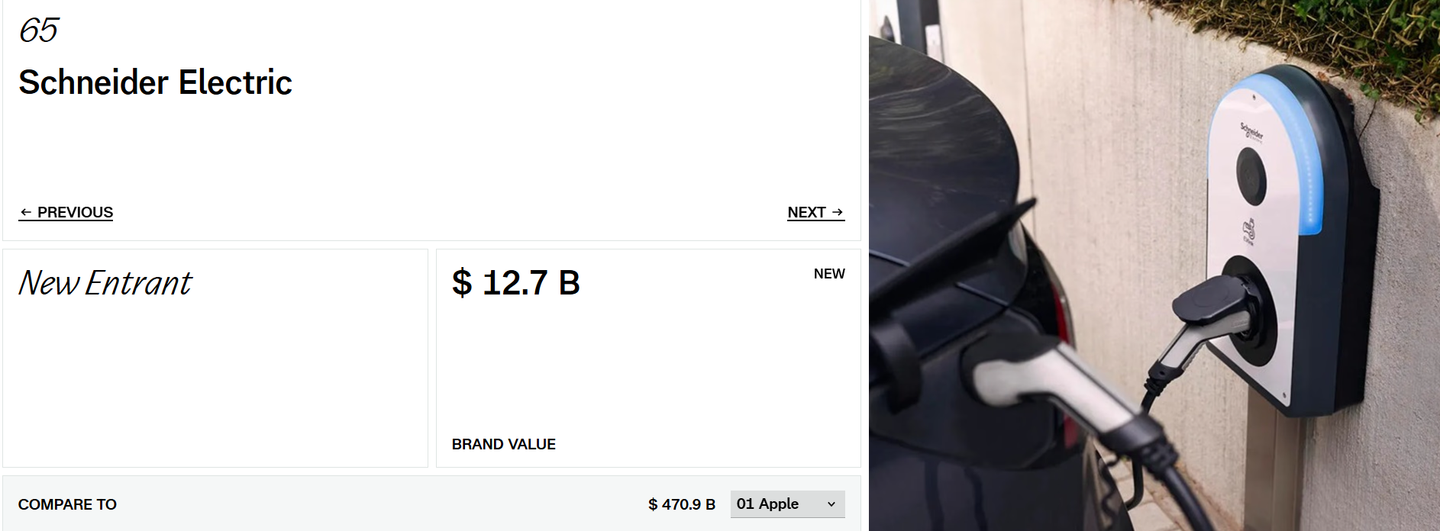Go to the NEXT brand
Screen dimensions: 1440x531
click(816, 212)
